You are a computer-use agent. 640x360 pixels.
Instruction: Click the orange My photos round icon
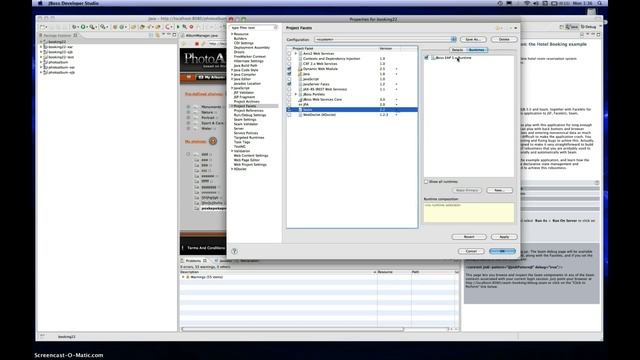[213, 141]
